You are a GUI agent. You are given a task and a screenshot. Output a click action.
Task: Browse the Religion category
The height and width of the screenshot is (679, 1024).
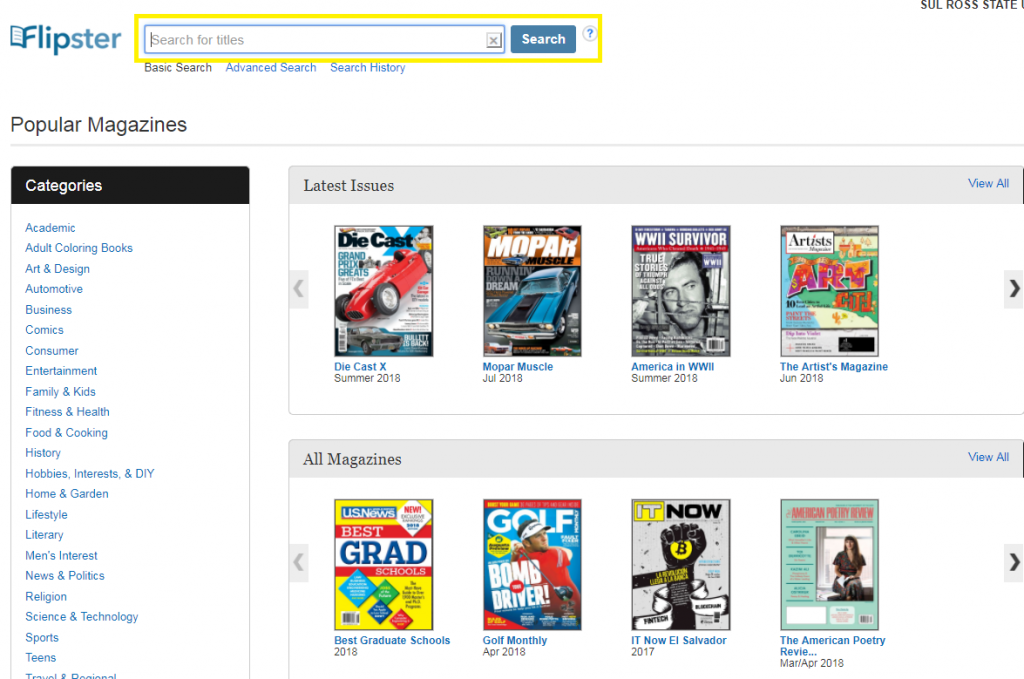coord(46,597)
